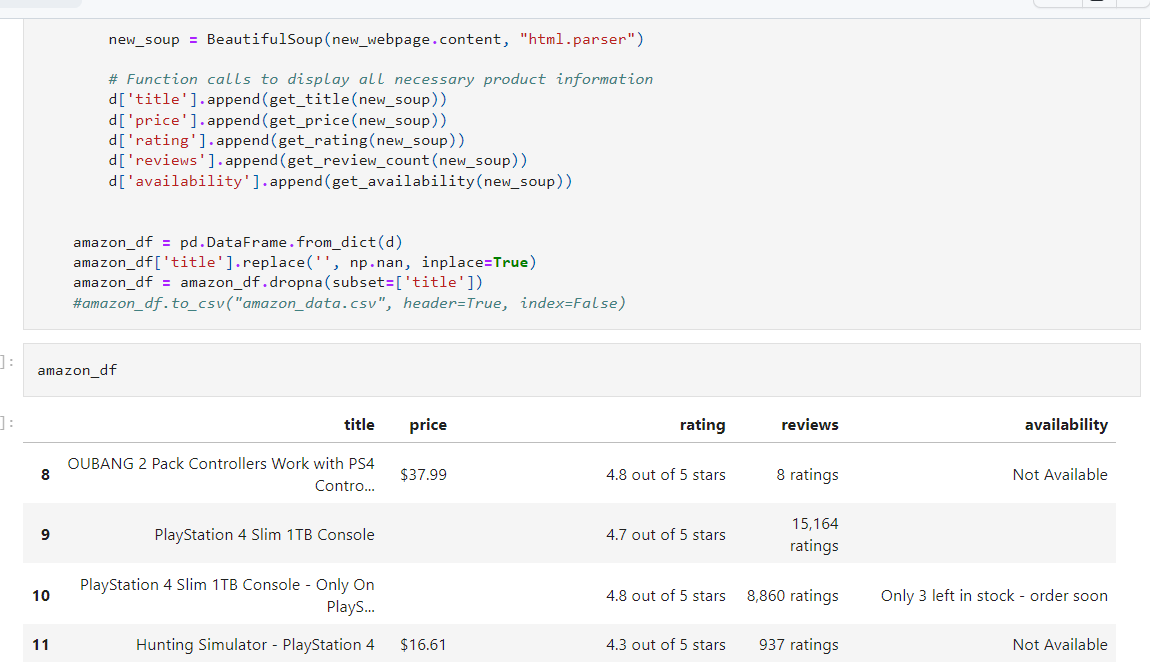Select row index 10 in the table
The height and width of the screenshot is (663, 1150).
pyautogui.click(x=41, y=596)
